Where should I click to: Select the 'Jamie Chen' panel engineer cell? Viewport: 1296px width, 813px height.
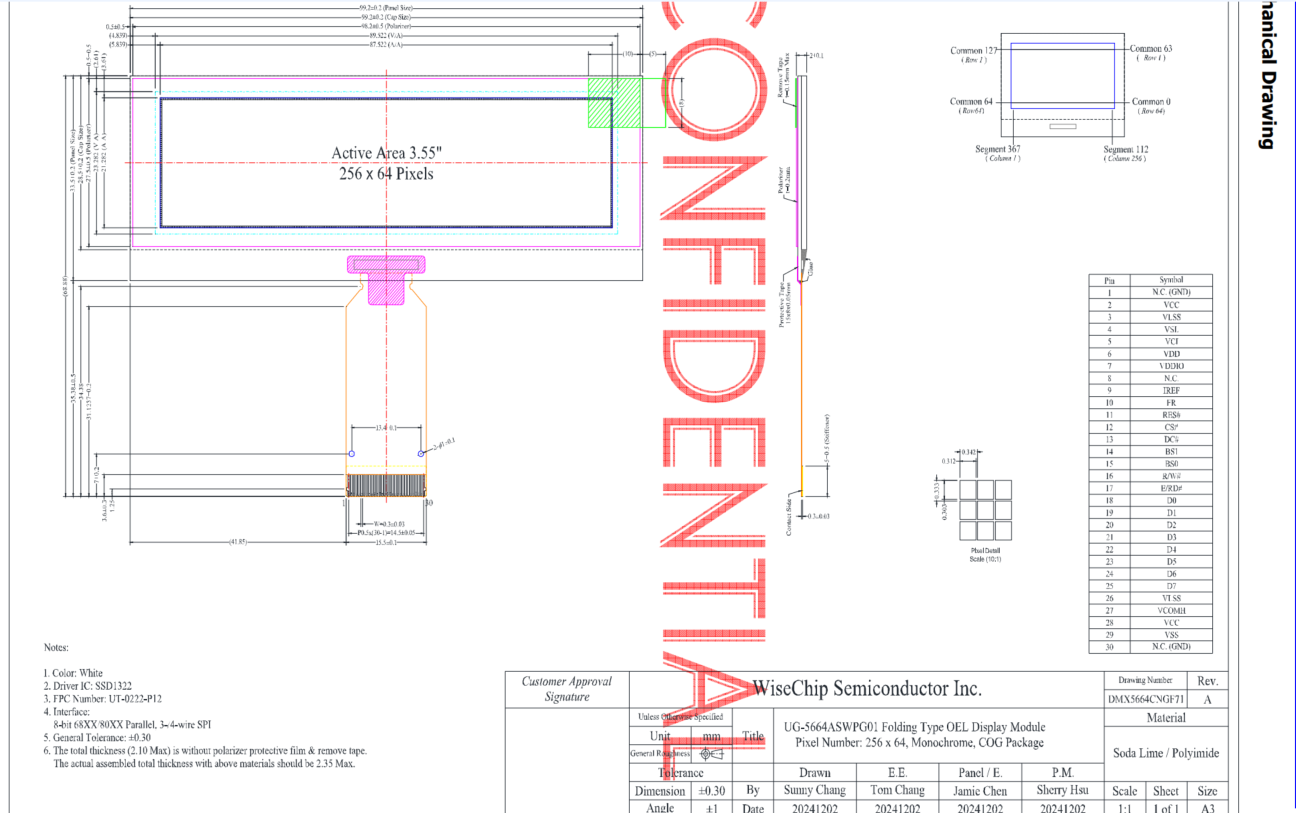pos(980,790)
